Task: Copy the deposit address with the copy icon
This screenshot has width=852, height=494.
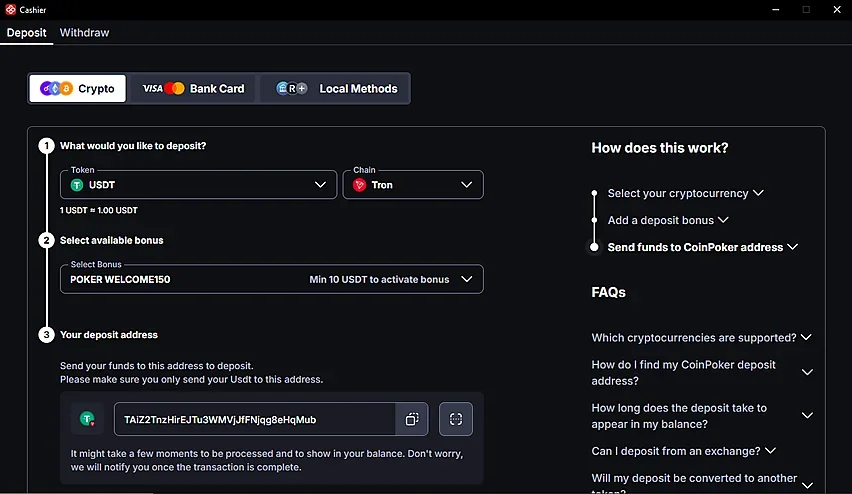Action: point(412,419)
